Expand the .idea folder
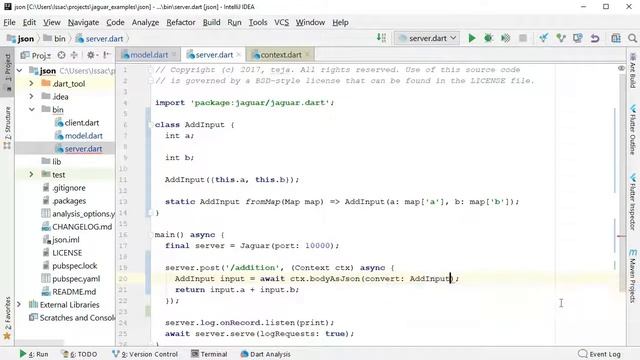This screenshot has height=360, width=640. pos(31,96)
